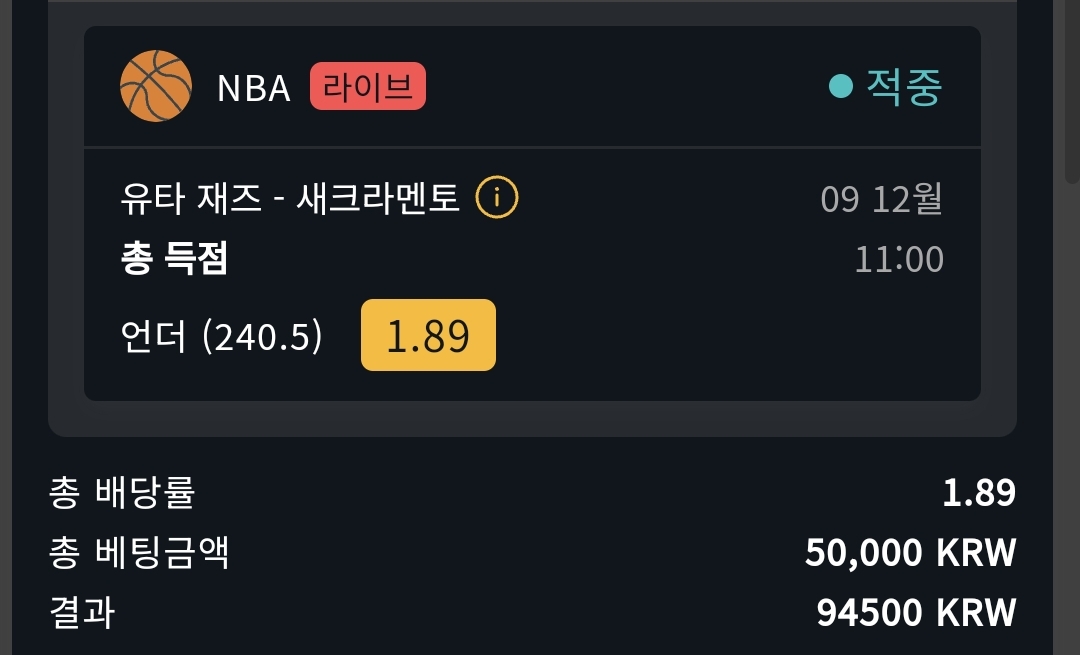Select the NBA league label
This screenshot has height=655, width=1080.
coord(253,88)
